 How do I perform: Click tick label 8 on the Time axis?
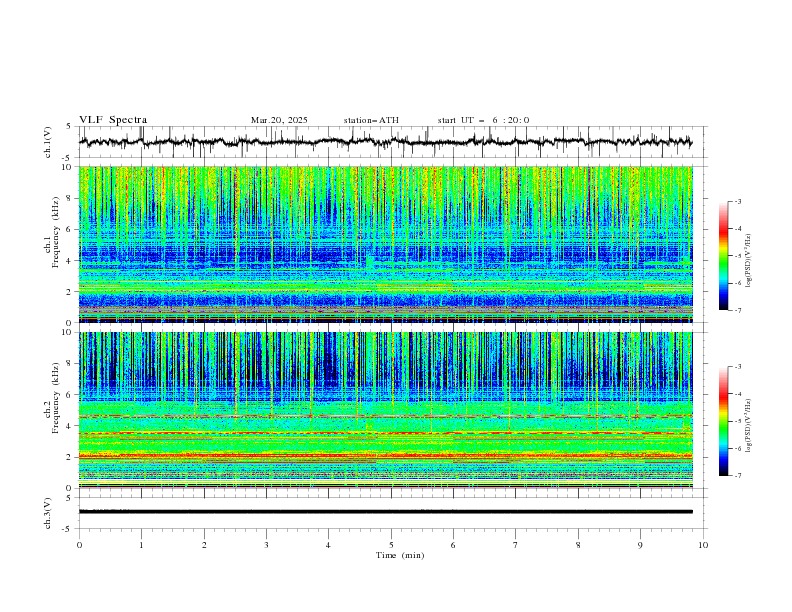point(578,545)
